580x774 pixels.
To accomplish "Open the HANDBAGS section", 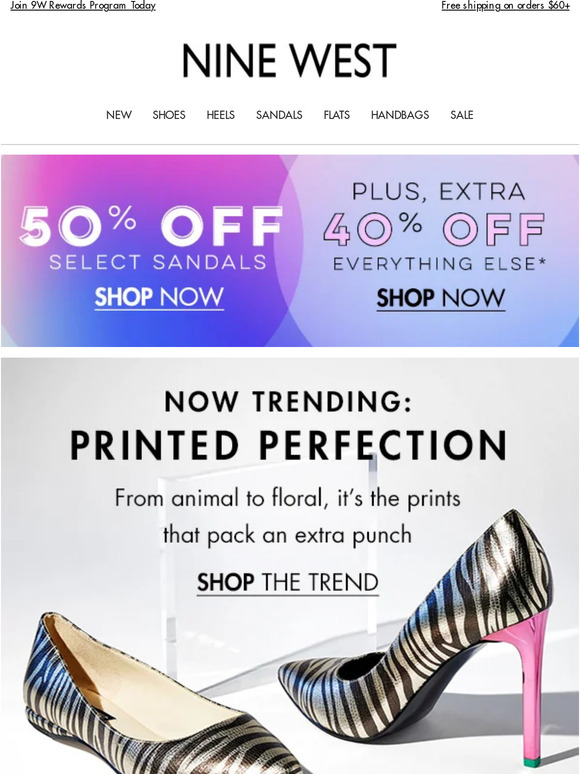I will pos(400,115).
